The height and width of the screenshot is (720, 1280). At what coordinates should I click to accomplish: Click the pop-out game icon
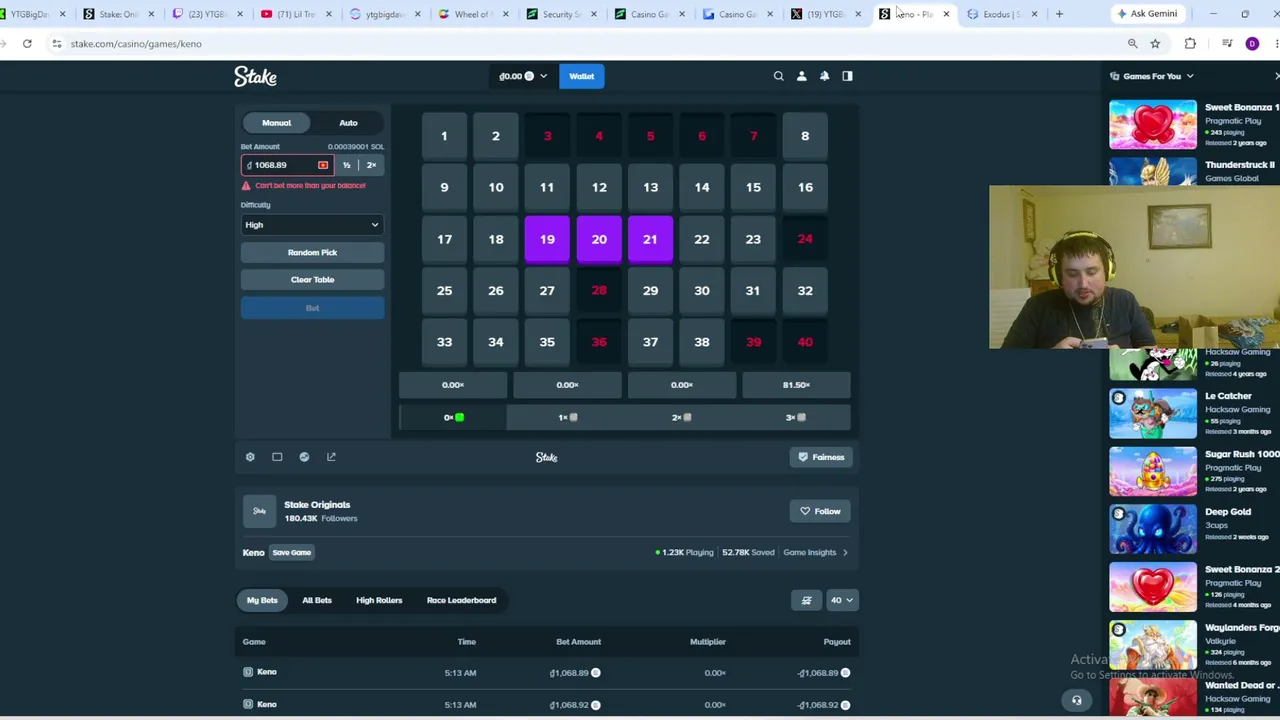point(331,457)
